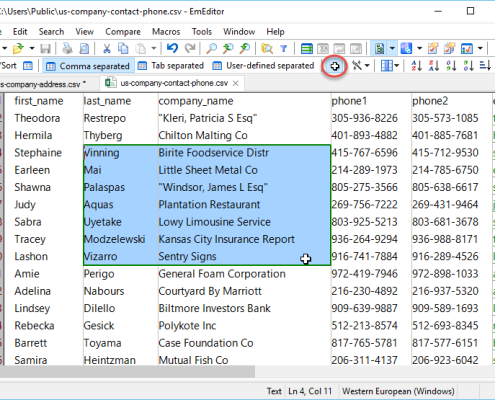Open the View menu
This screenshot has width=495, height=400.
(x=84, y=32)
